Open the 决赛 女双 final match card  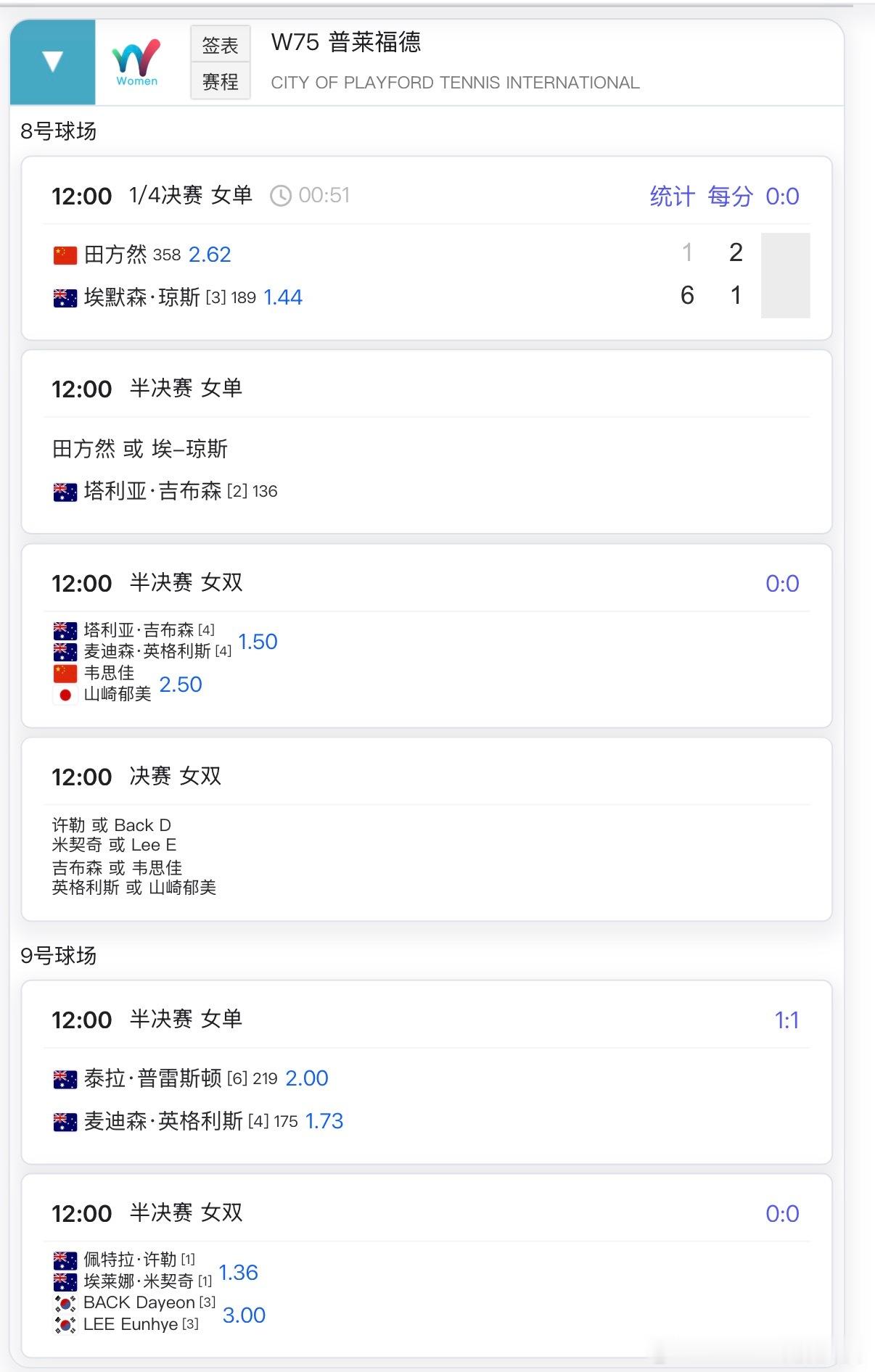427,830
